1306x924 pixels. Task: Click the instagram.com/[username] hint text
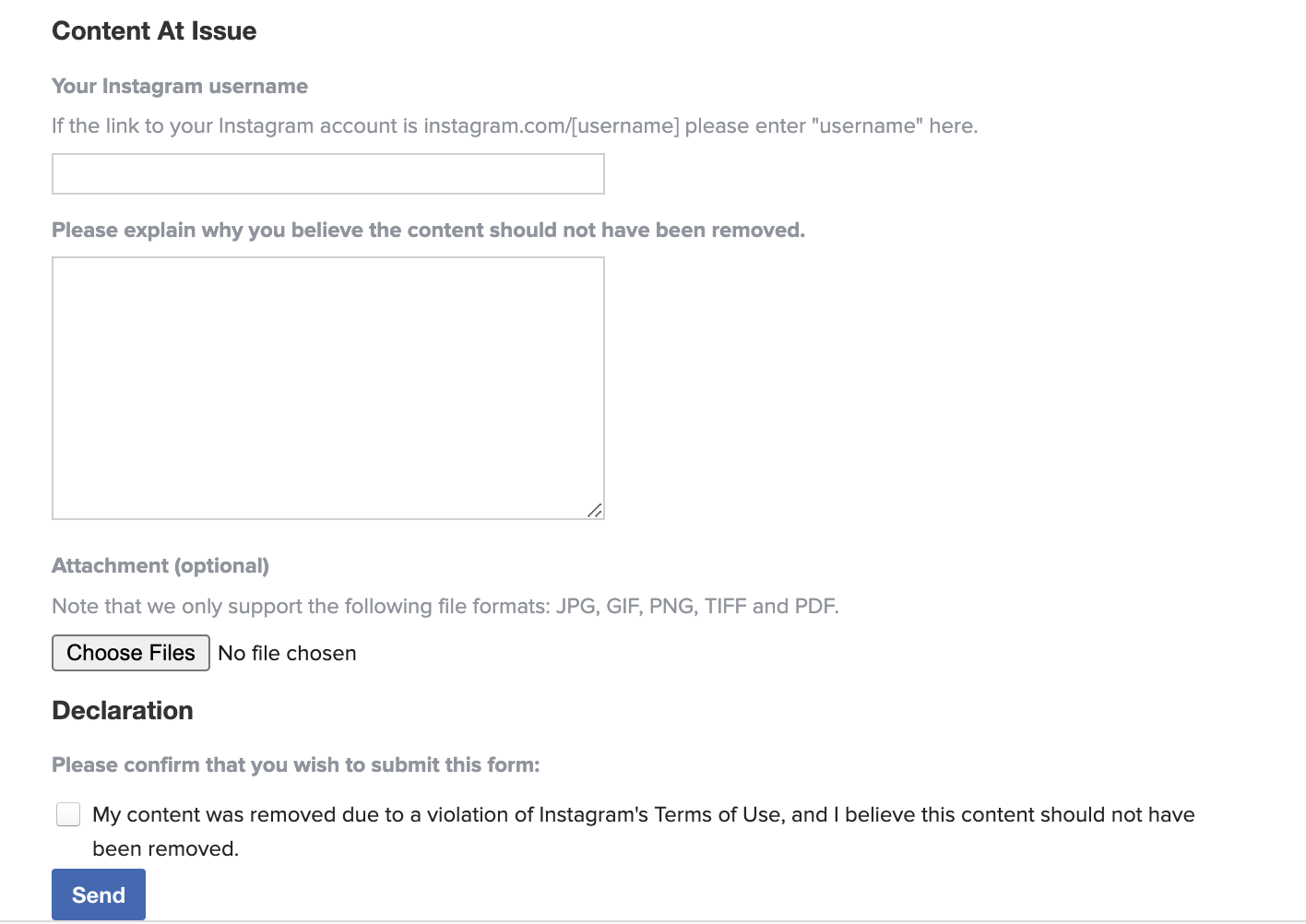(552, 125)
